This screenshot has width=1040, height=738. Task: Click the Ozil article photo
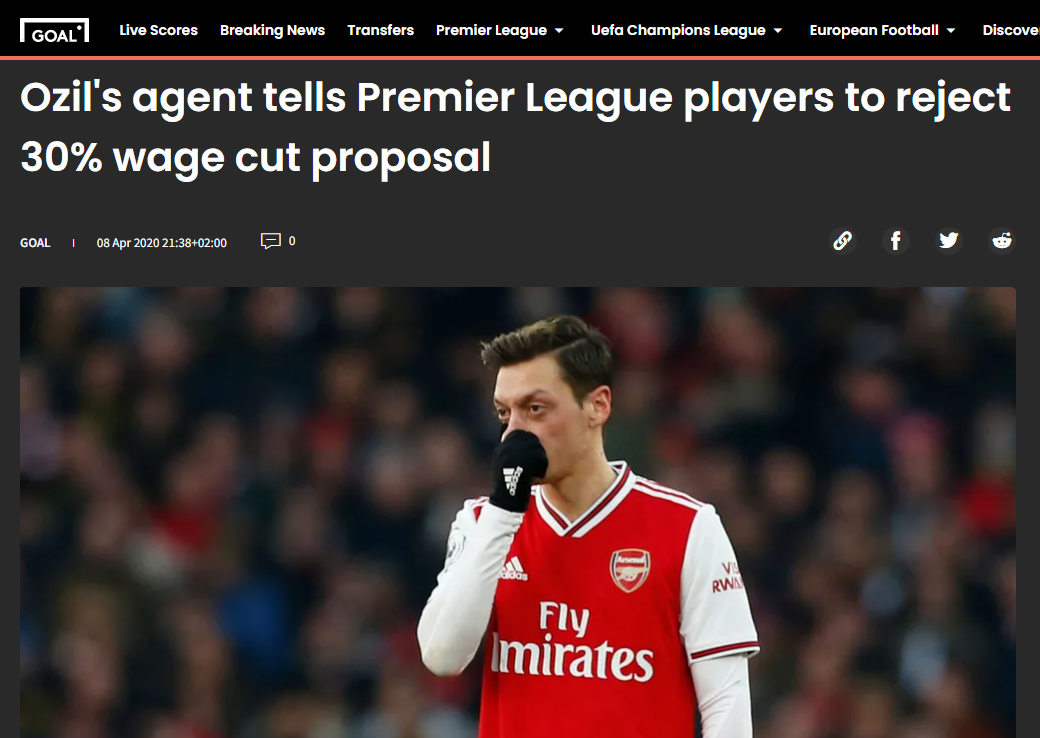click(x=517, y=512)
